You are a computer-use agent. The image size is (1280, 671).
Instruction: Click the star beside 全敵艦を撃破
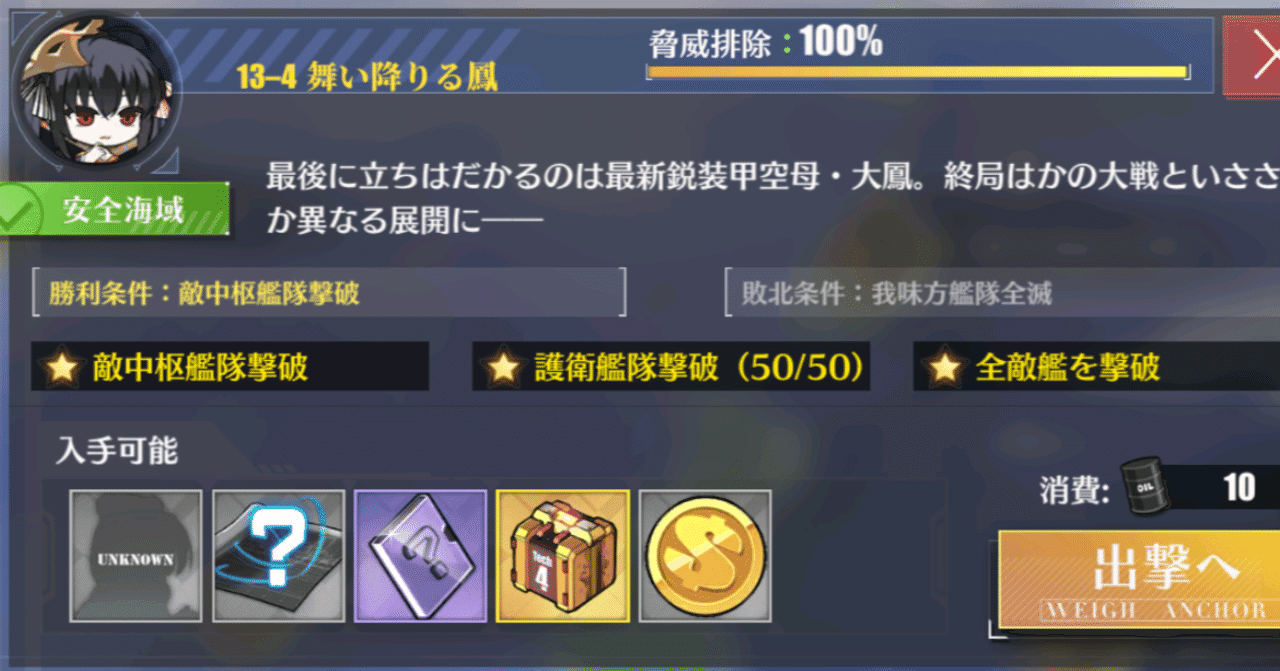coord(946,367)
